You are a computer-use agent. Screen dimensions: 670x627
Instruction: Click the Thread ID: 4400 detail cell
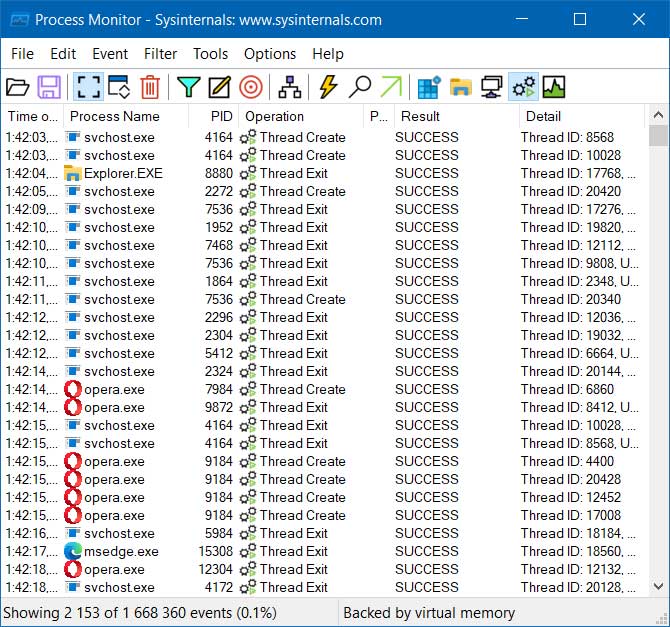(567, 461)
